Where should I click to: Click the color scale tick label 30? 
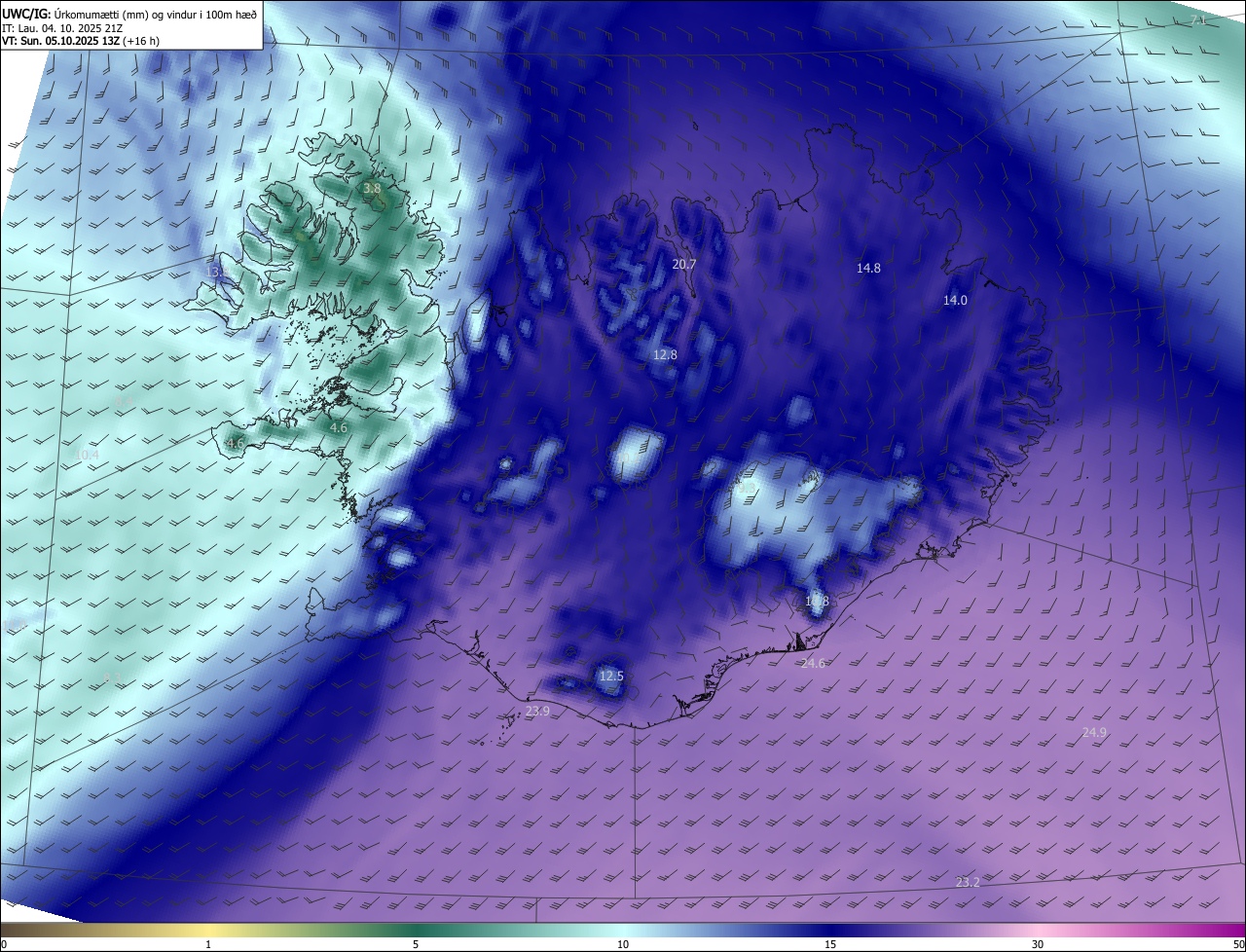click(1038, 944)
